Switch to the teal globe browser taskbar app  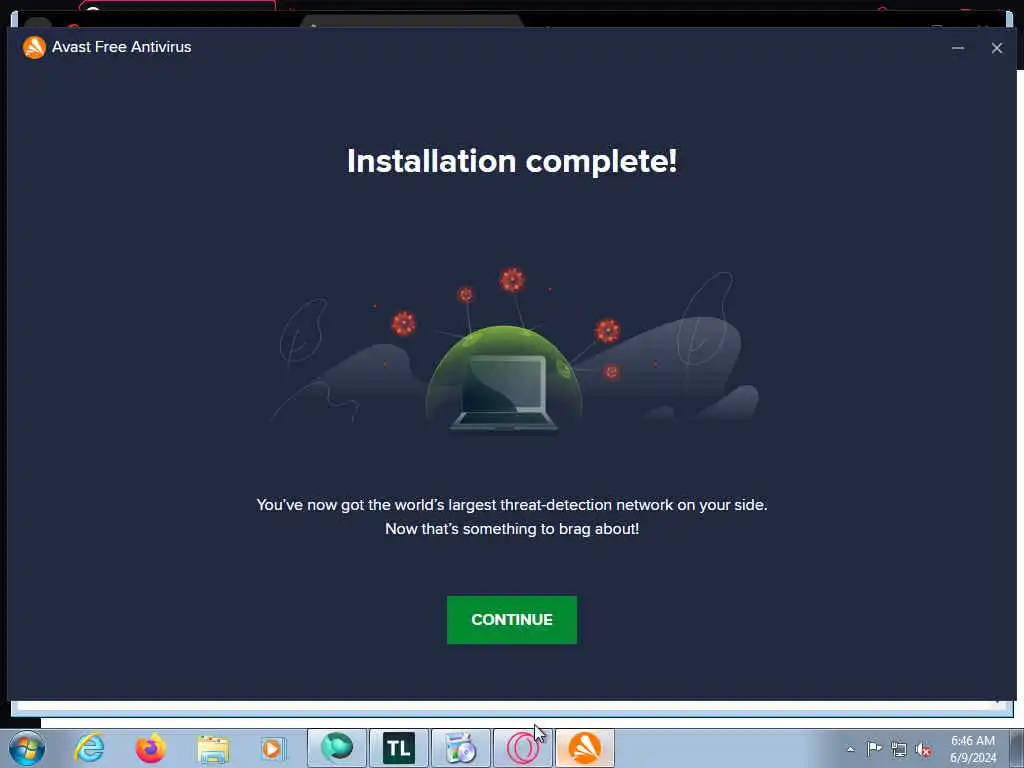click(x=337, y=748)
